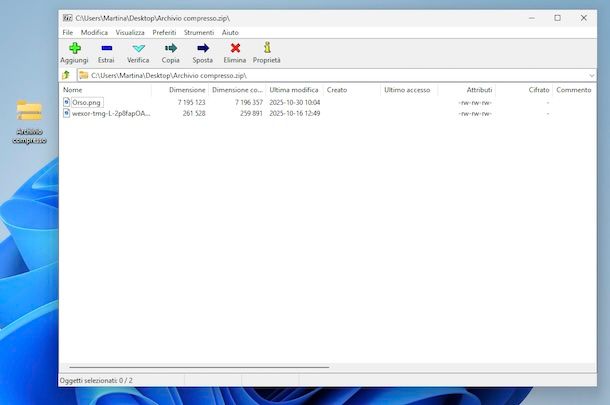Click the Orso.png file icon
The width and height of the screenshot is (610, 405).
coord(67,102)
